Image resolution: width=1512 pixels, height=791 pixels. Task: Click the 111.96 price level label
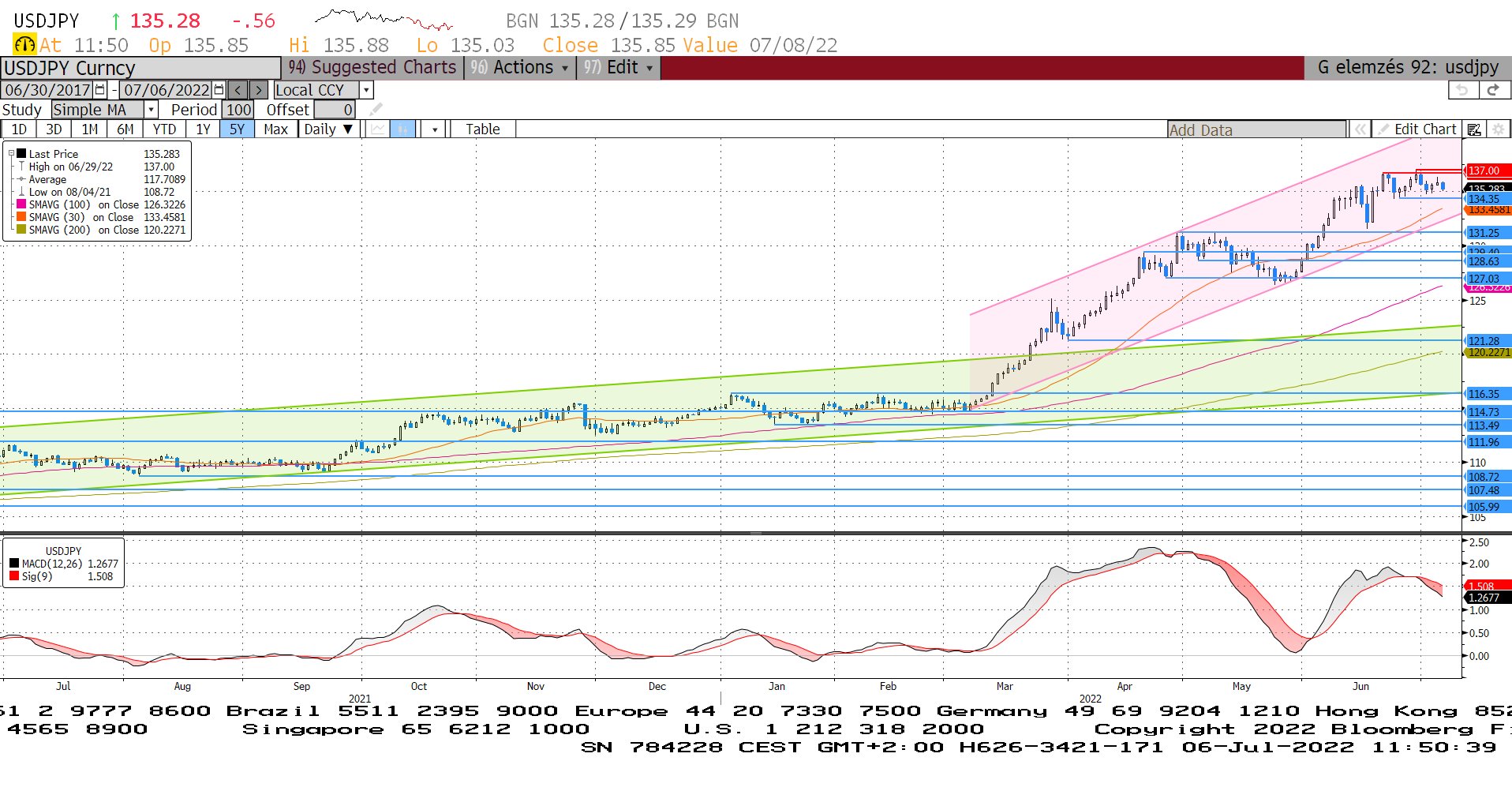click(1488, 442)
